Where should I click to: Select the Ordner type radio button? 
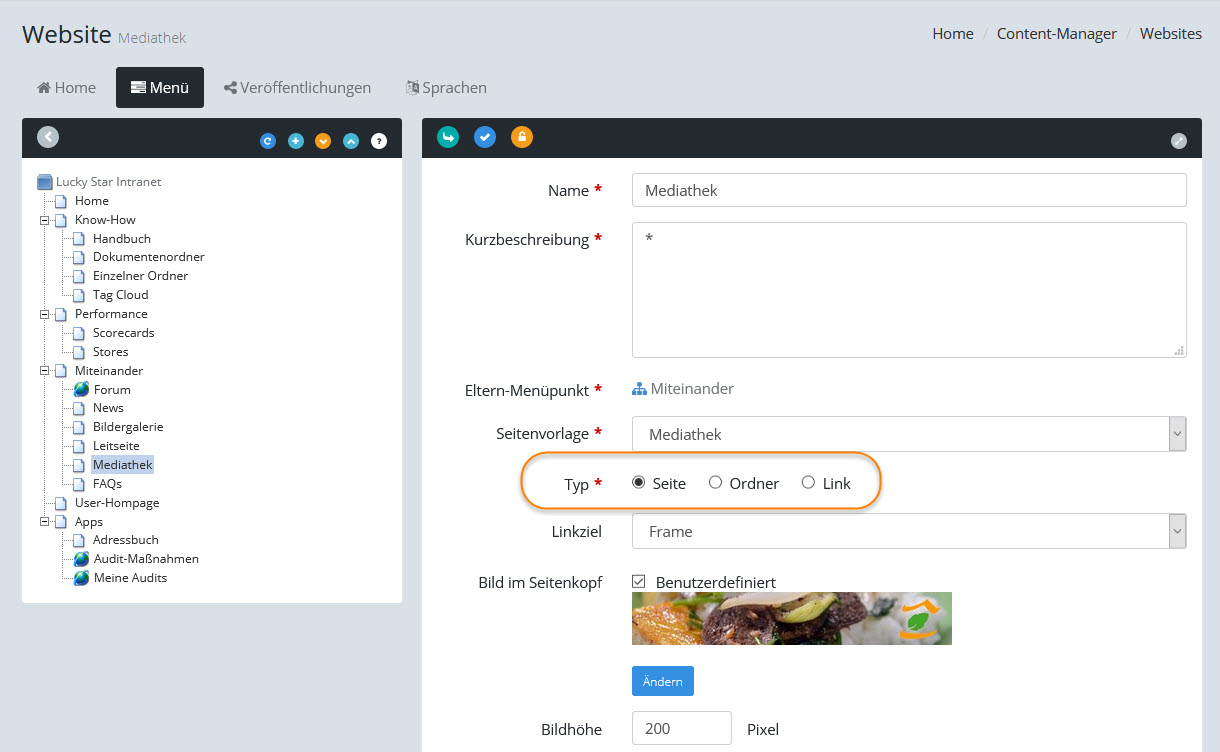tap(715, 483)
